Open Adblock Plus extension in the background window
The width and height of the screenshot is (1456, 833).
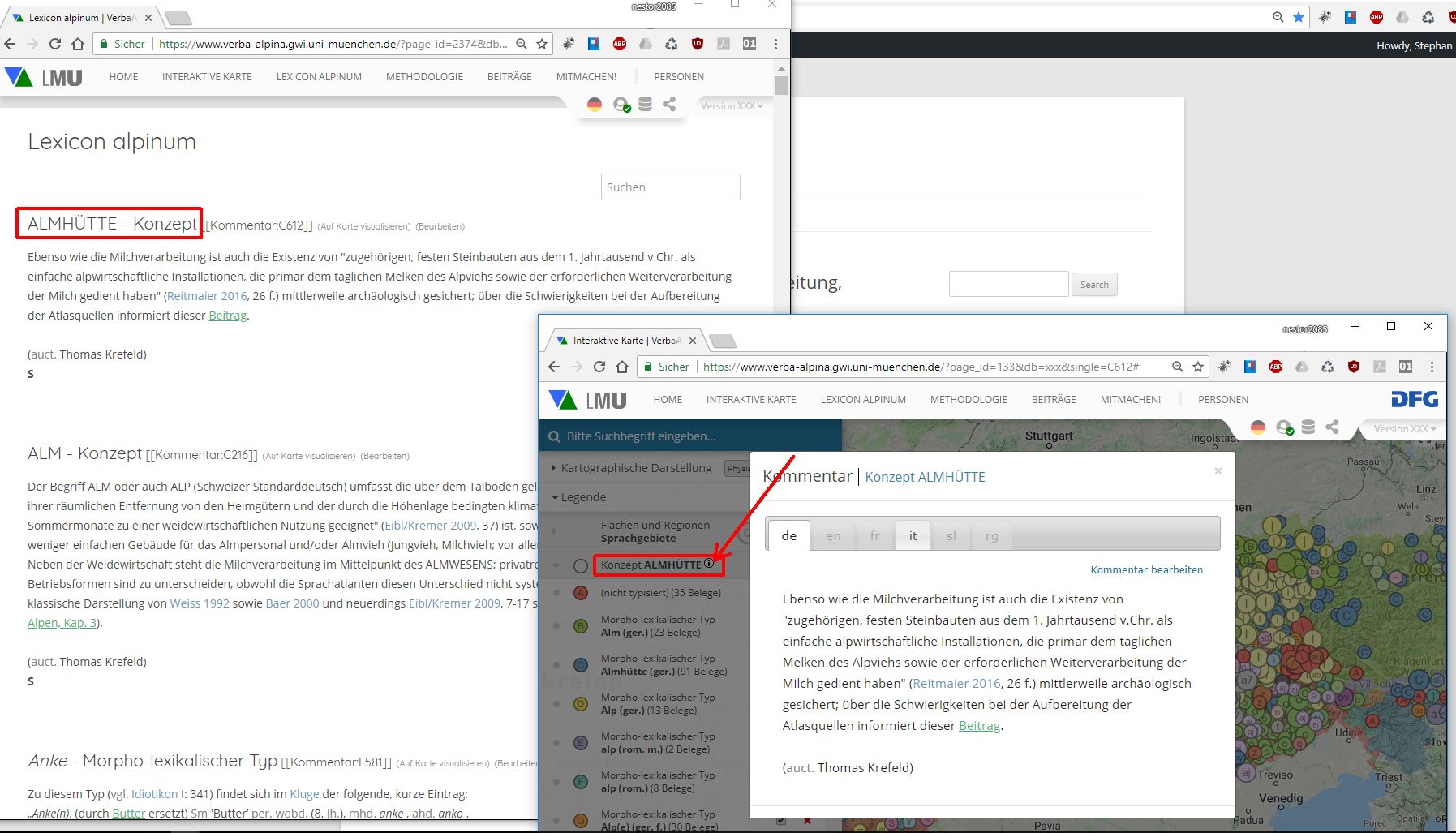point(1377,17)
